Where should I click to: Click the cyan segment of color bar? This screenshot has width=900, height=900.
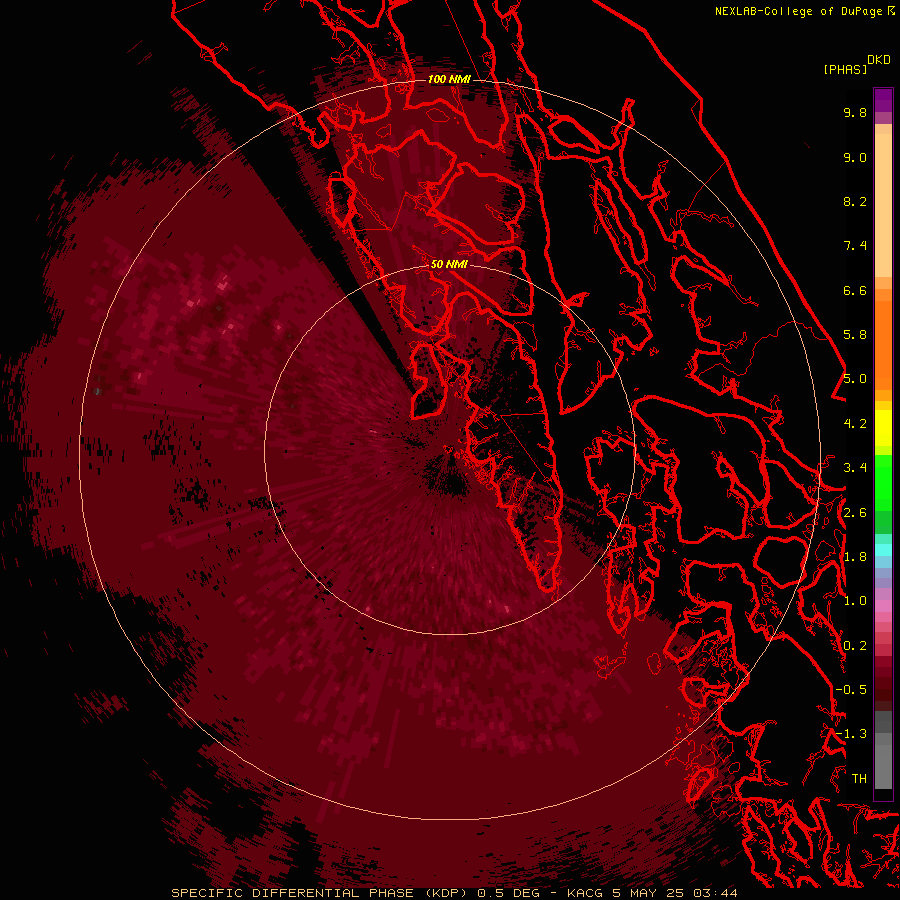(x=883, y=550)
